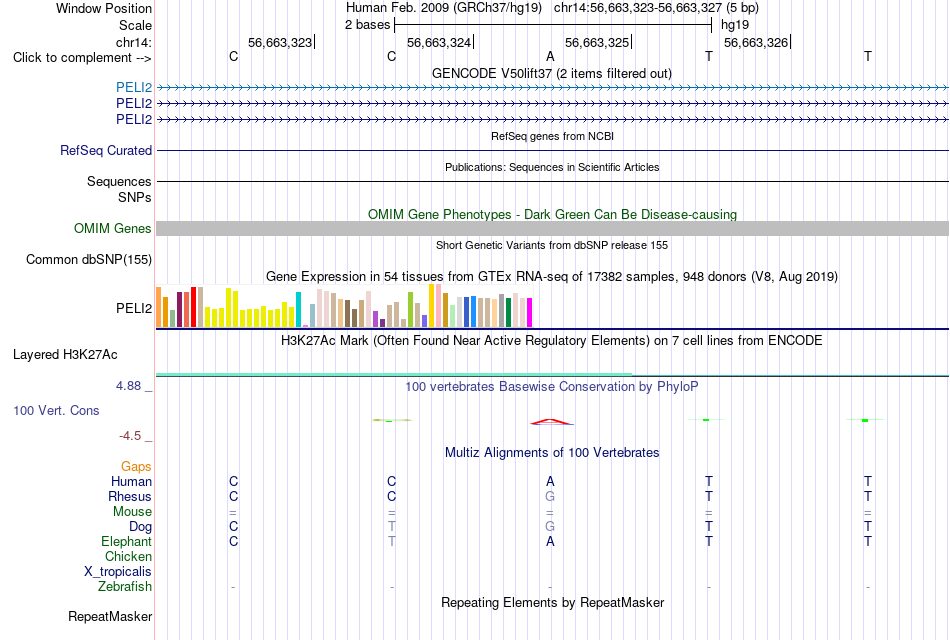This screenshot has width=950, height=640.
Task: Open 'Multiz Alignments of 100 Vertebrates' title
Action: tap(552, 453)
